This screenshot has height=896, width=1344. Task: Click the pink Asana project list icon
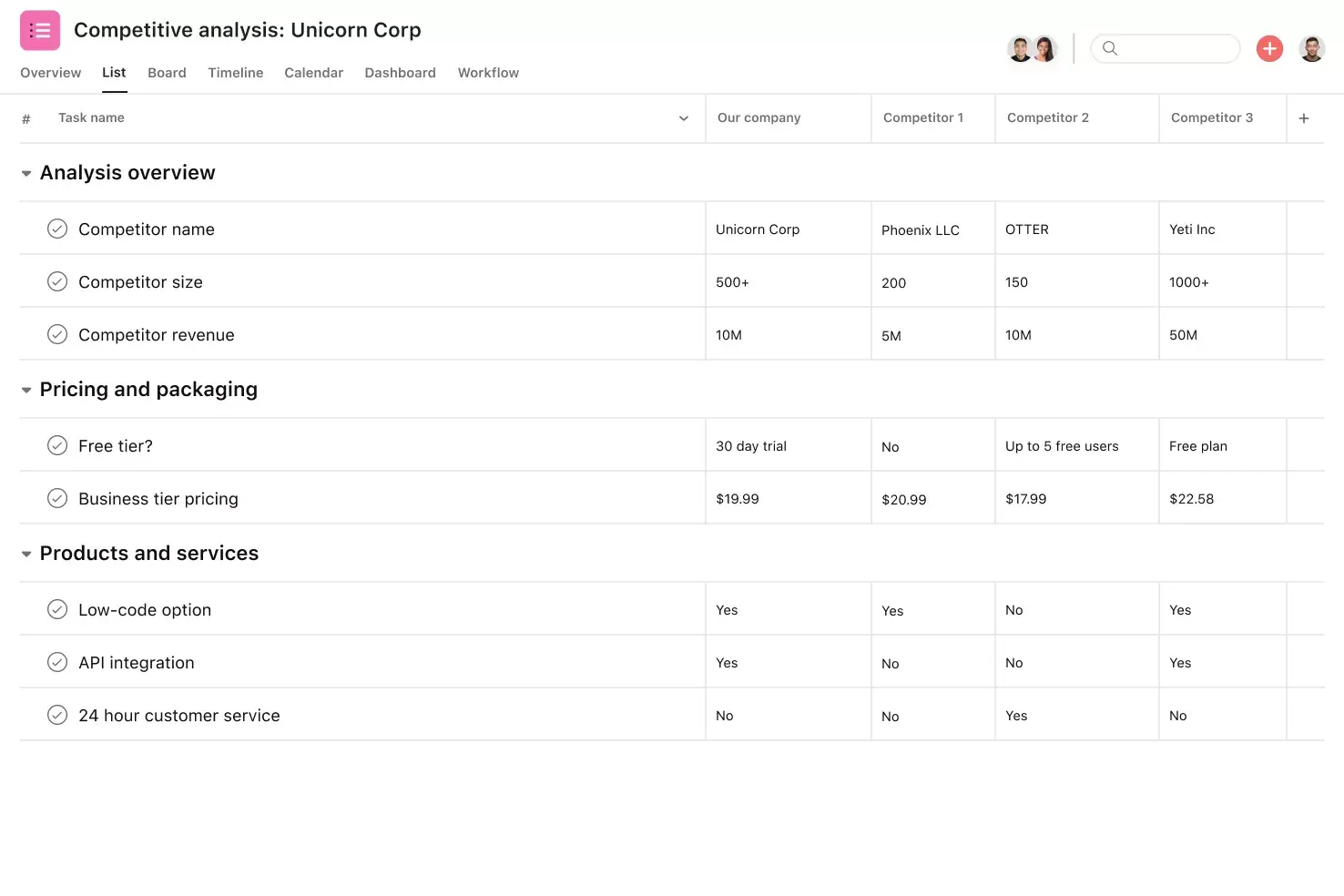(x=39, y=30)
